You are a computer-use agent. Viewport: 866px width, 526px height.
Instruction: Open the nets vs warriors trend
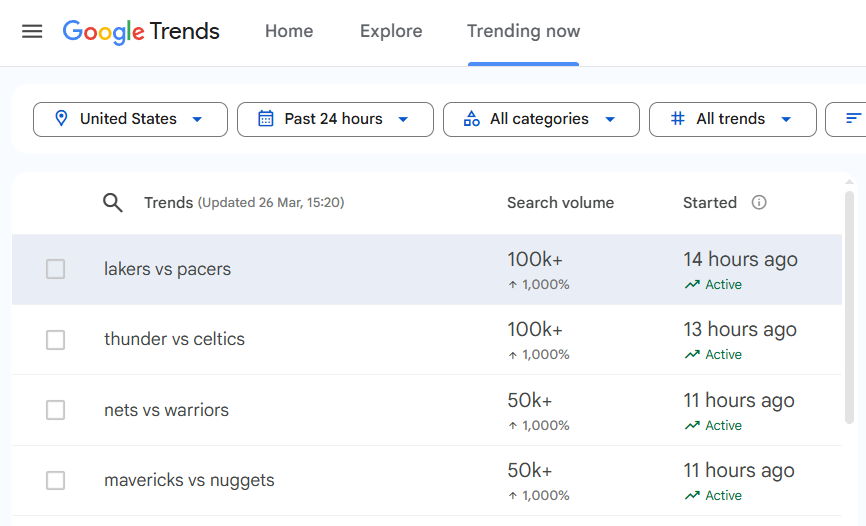166,410
